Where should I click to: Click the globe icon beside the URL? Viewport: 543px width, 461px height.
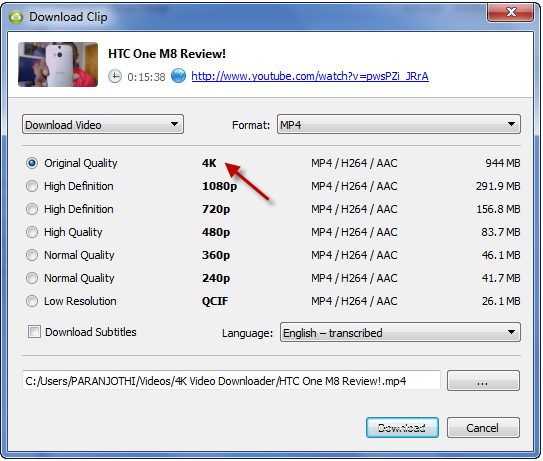tap(178, 76)
